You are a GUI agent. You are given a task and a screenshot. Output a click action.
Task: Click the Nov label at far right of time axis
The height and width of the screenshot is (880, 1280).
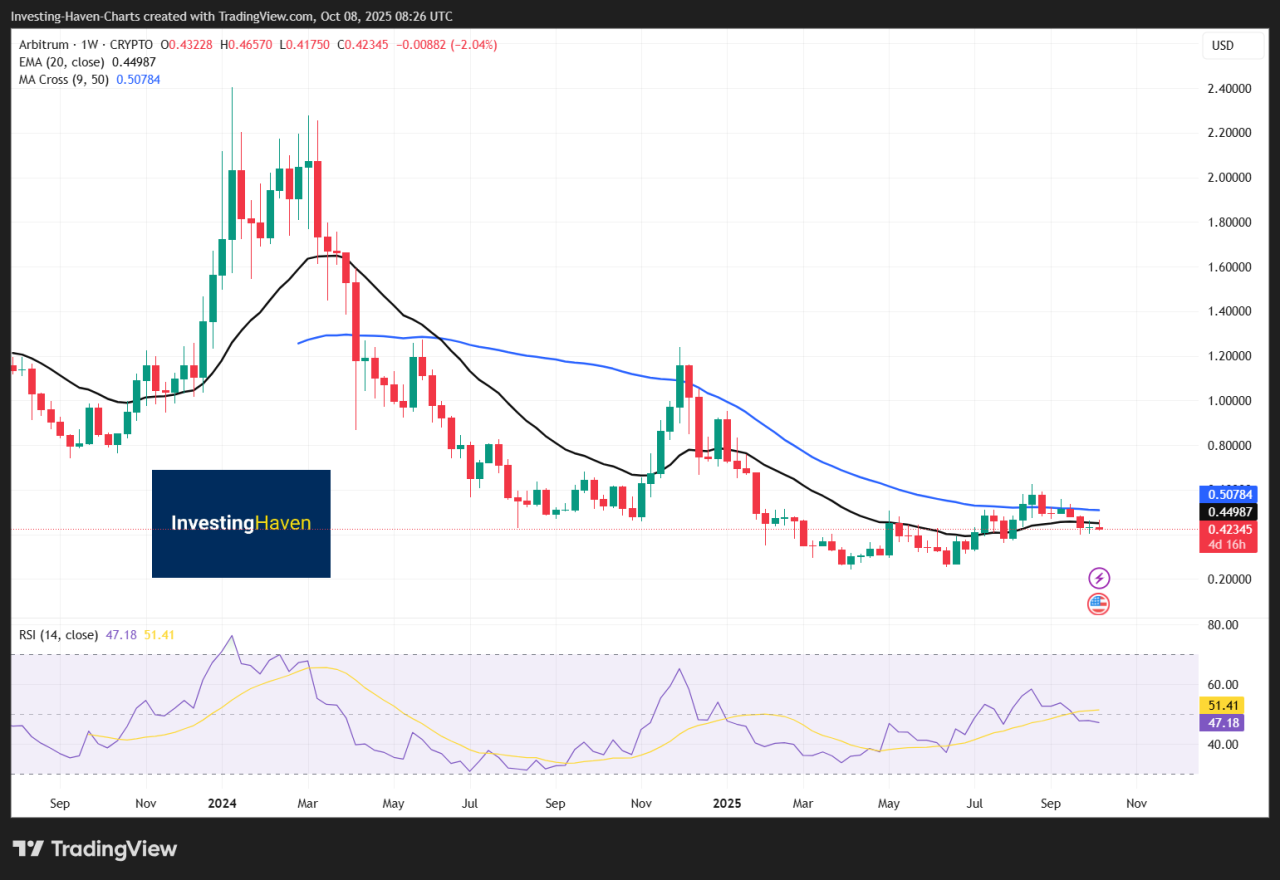click(1136, 803)
